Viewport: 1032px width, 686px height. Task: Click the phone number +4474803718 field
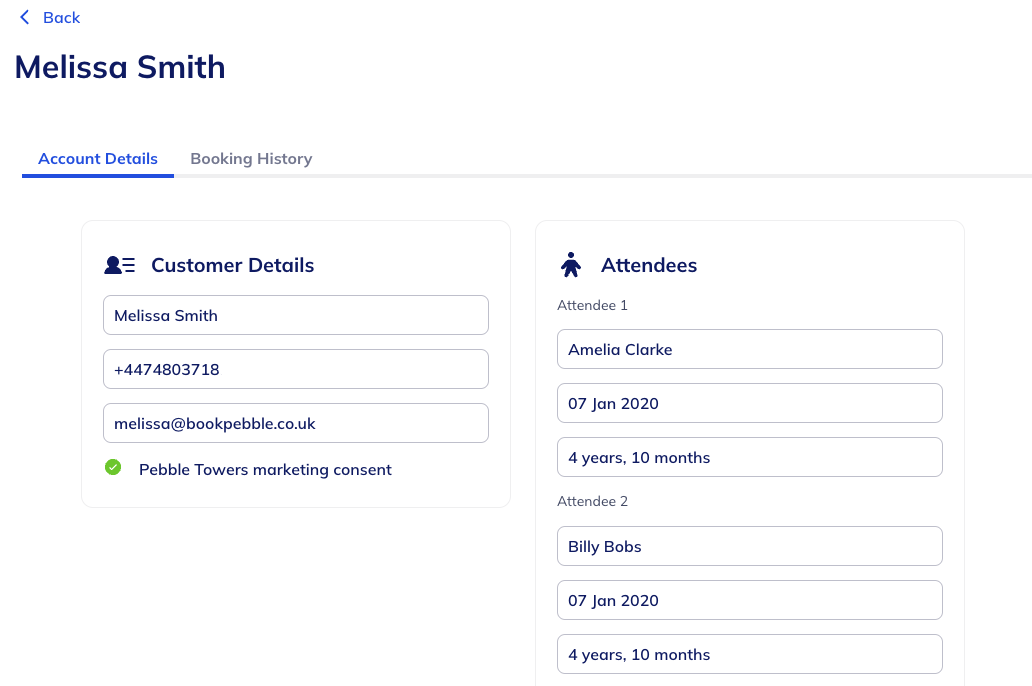coord(296,369)
